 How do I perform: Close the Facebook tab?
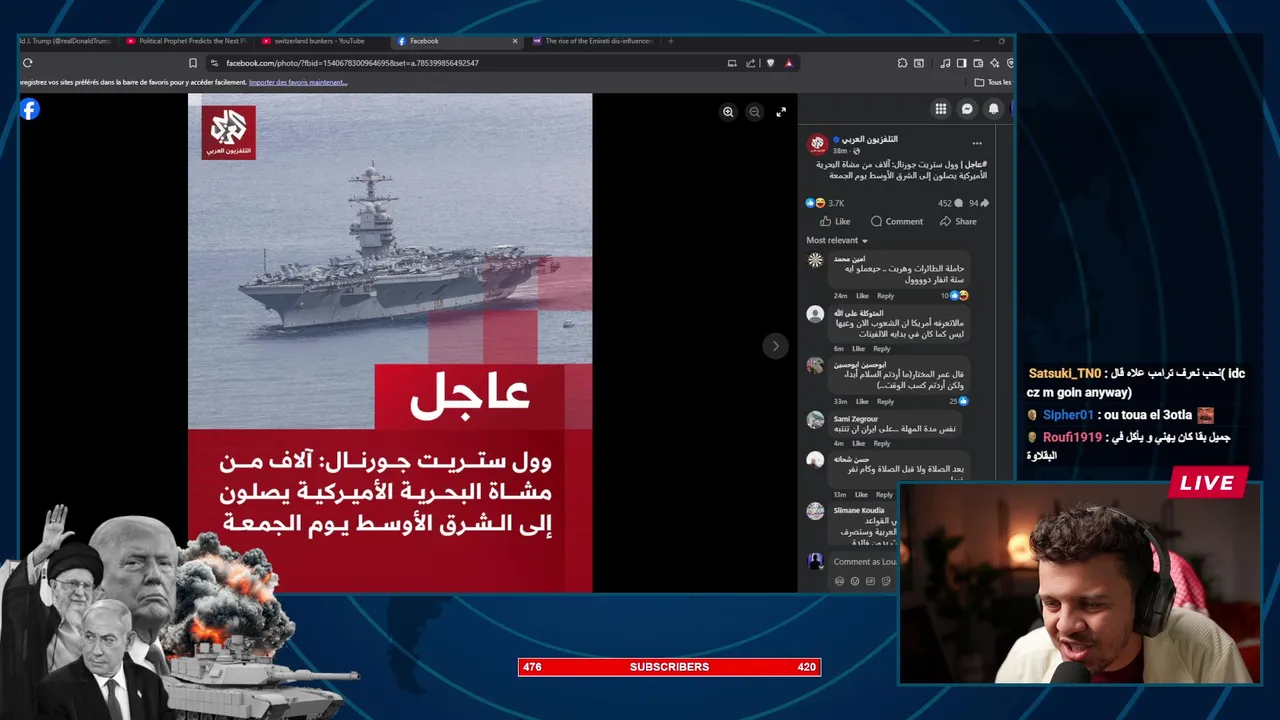pyautogui.click(x=515, y=41)
